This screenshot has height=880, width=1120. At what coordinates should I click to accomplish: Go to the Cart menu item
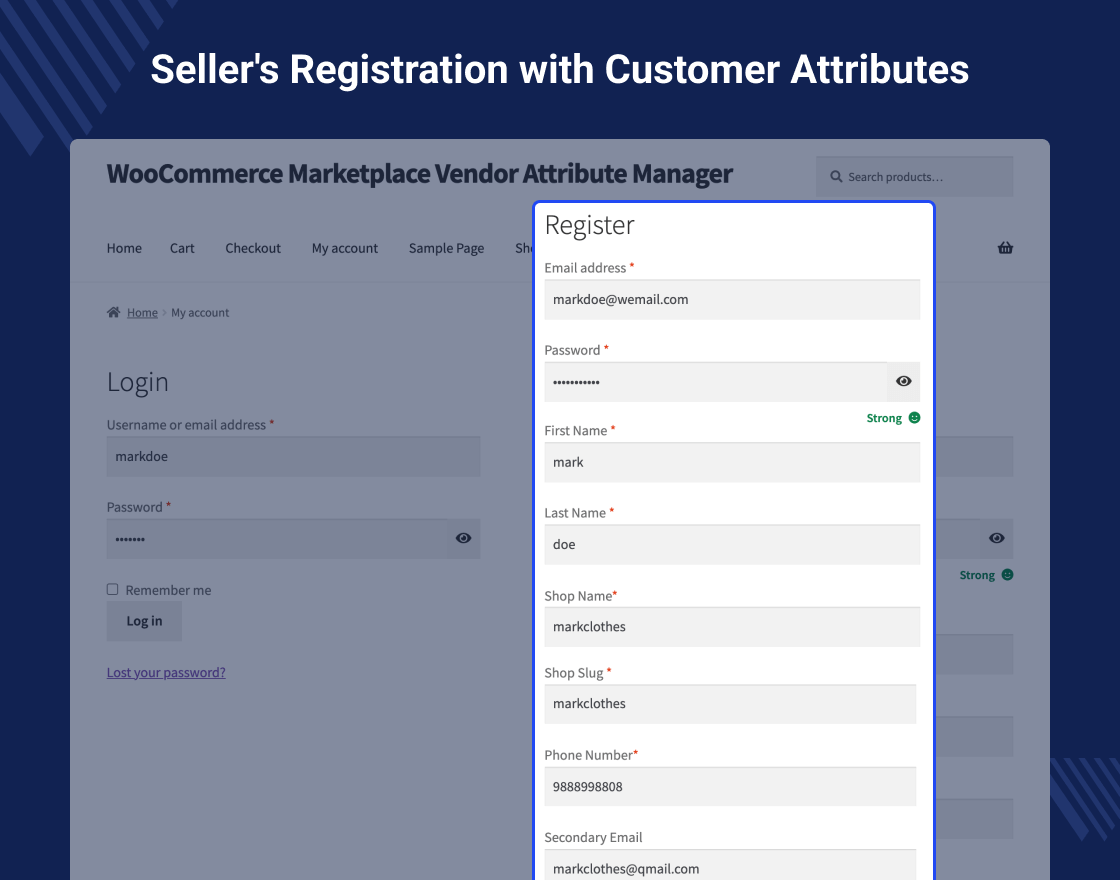182,248
